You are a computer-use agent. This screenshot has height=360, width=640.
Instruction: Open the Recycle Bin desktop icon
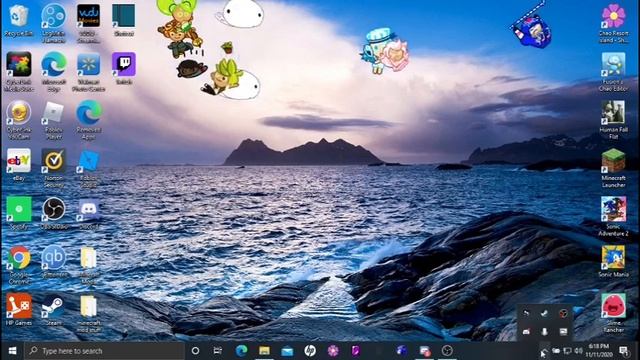click(18, 20)
